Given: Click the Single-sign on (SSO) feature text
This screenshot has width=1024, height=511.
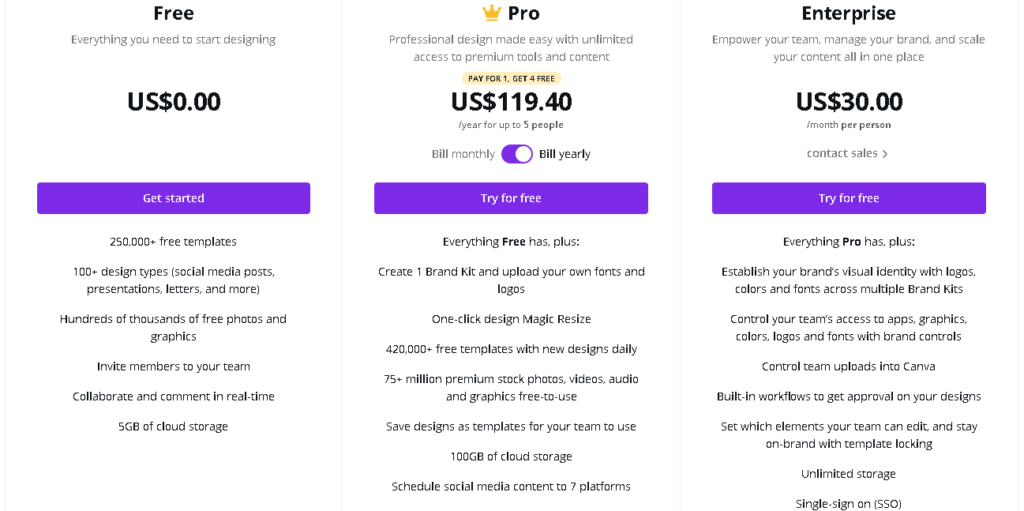Looking at the screenshot, I should pyautogui.click(x=848, y=504).
